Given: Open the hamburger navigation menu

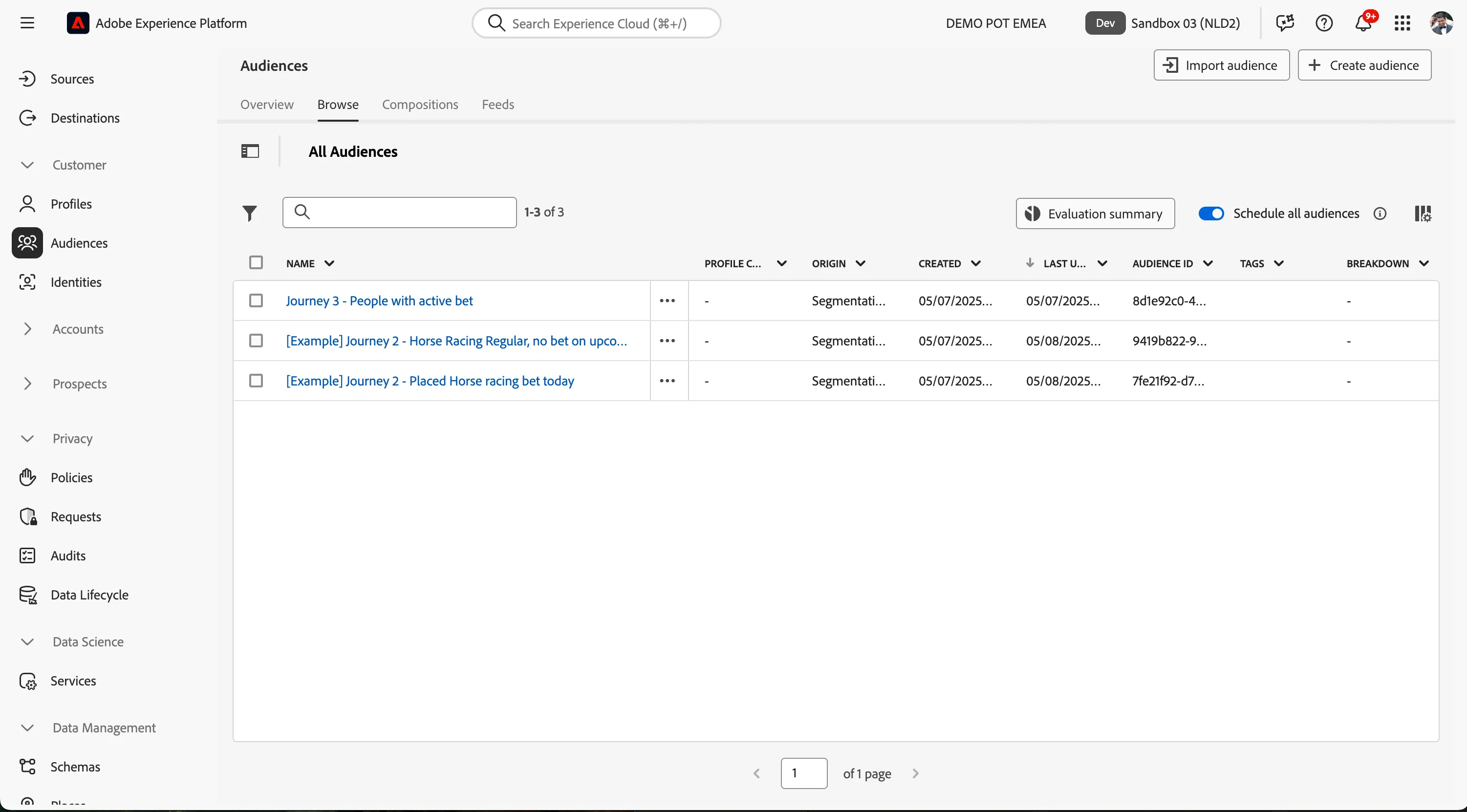Looking at the screenshot, I should [x=27, y=23].
